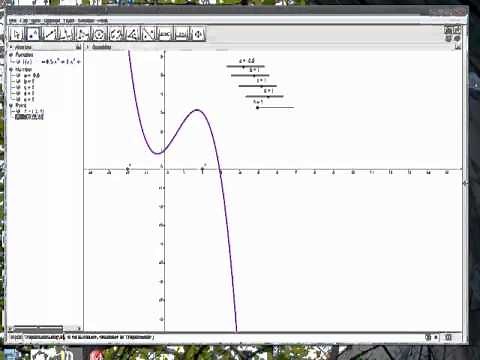Click the upper-right icon in the toolbar's far-right cluster
This screenshot has width=480, height=360.
coord(457,30)
